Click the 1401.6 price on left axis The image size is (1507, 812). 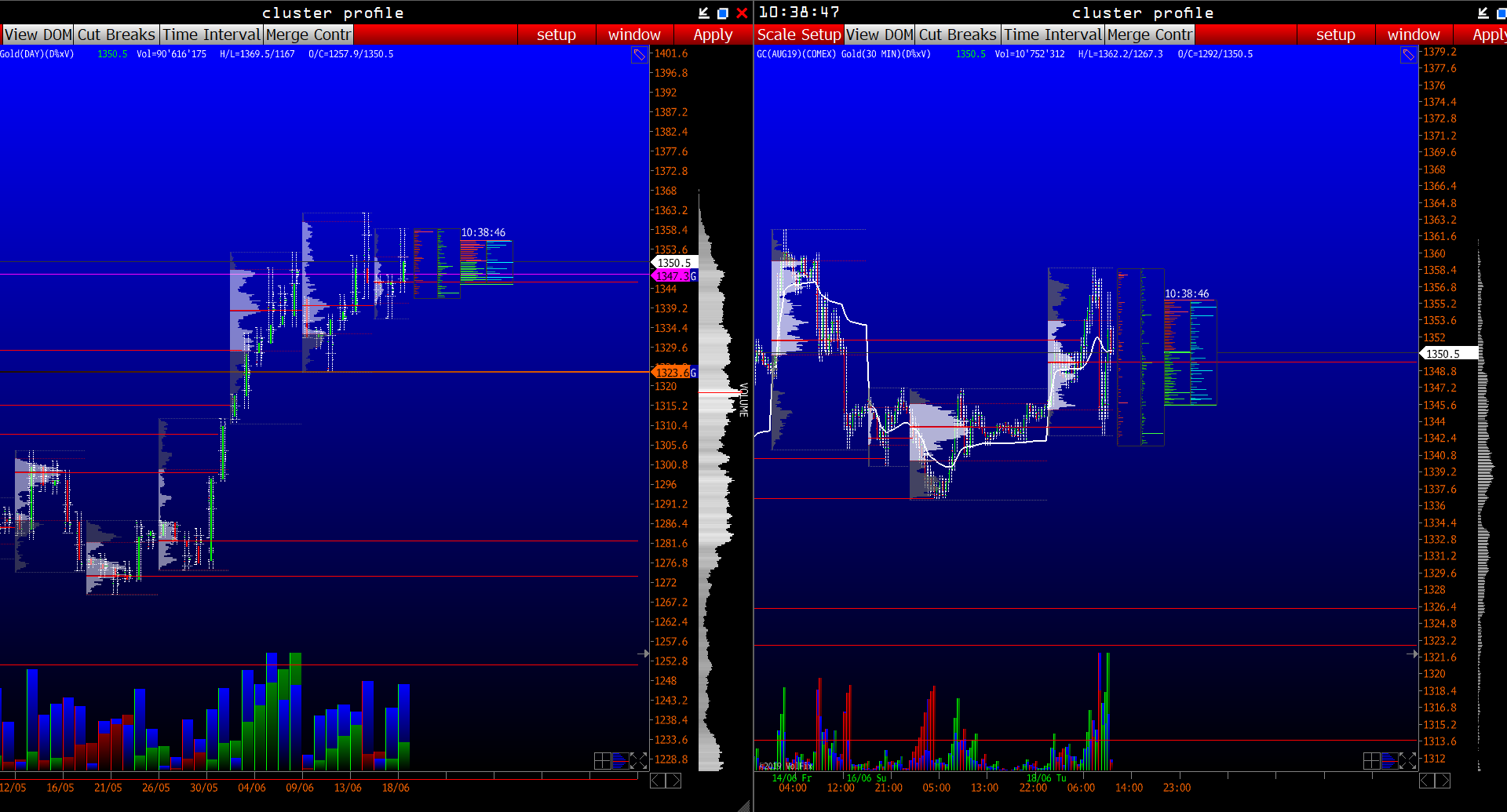(x=671, y=53)
